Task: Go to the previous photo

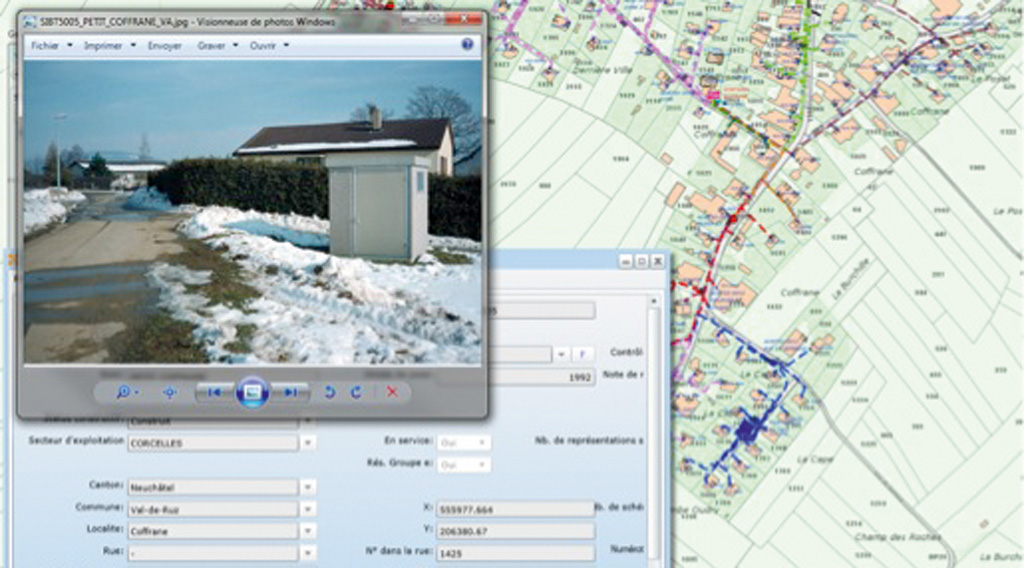Action: 213,392
